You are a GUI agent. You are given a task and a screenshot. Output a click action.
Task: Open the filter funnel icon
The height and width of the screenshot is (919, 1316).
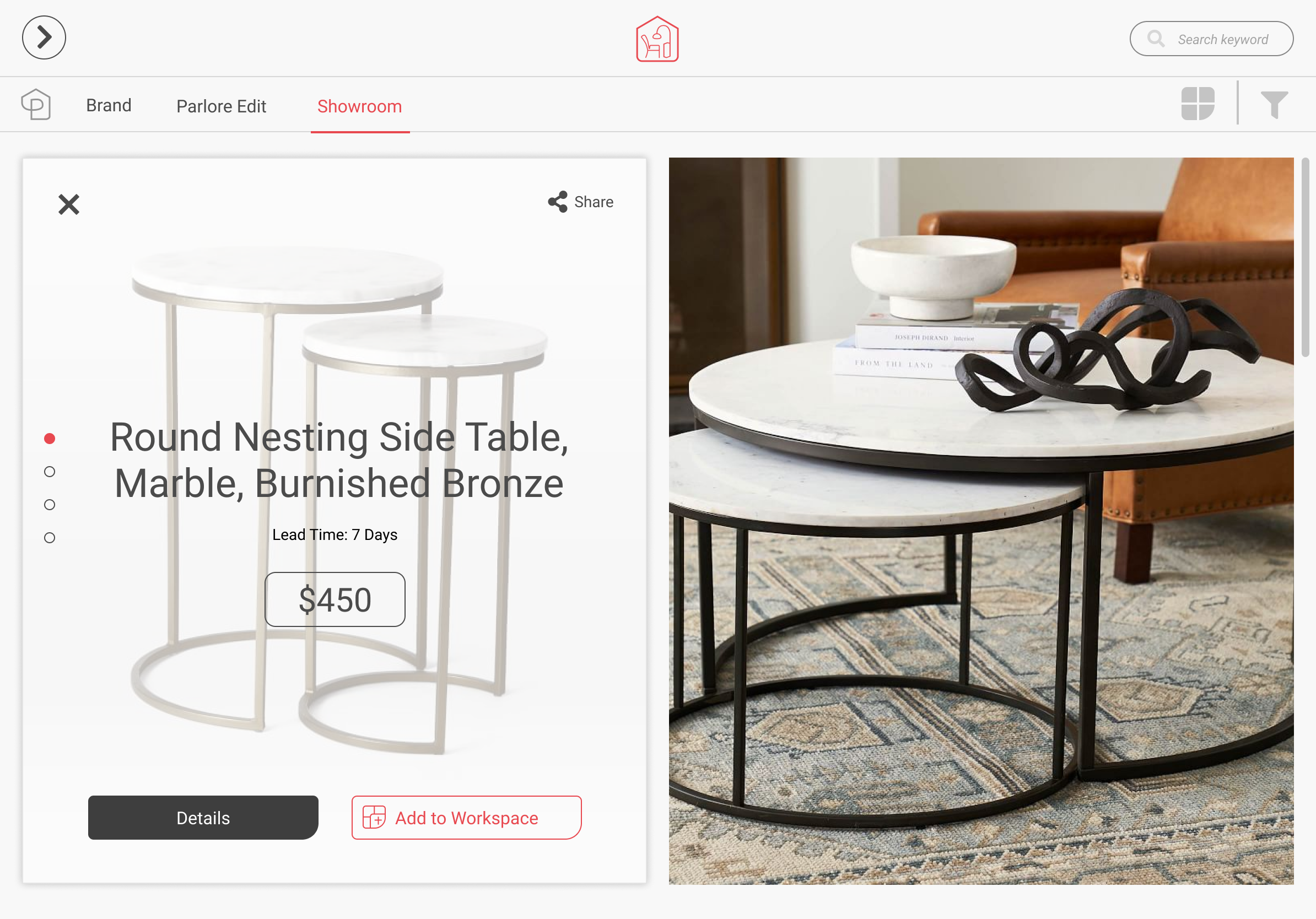pyautogui.click(x=1274, y=105)
